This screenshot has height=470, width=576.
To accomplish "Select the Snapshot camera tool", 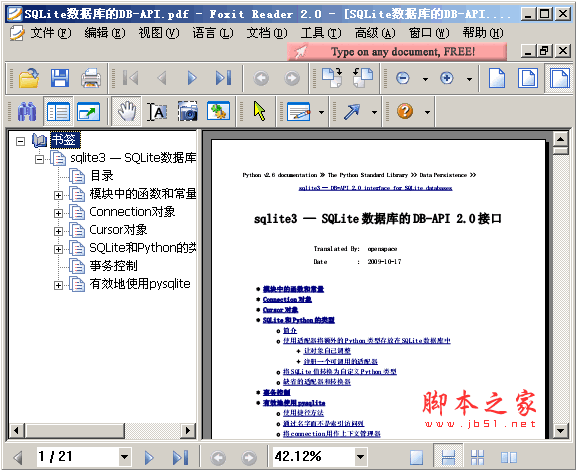I will tap(188, 111).
